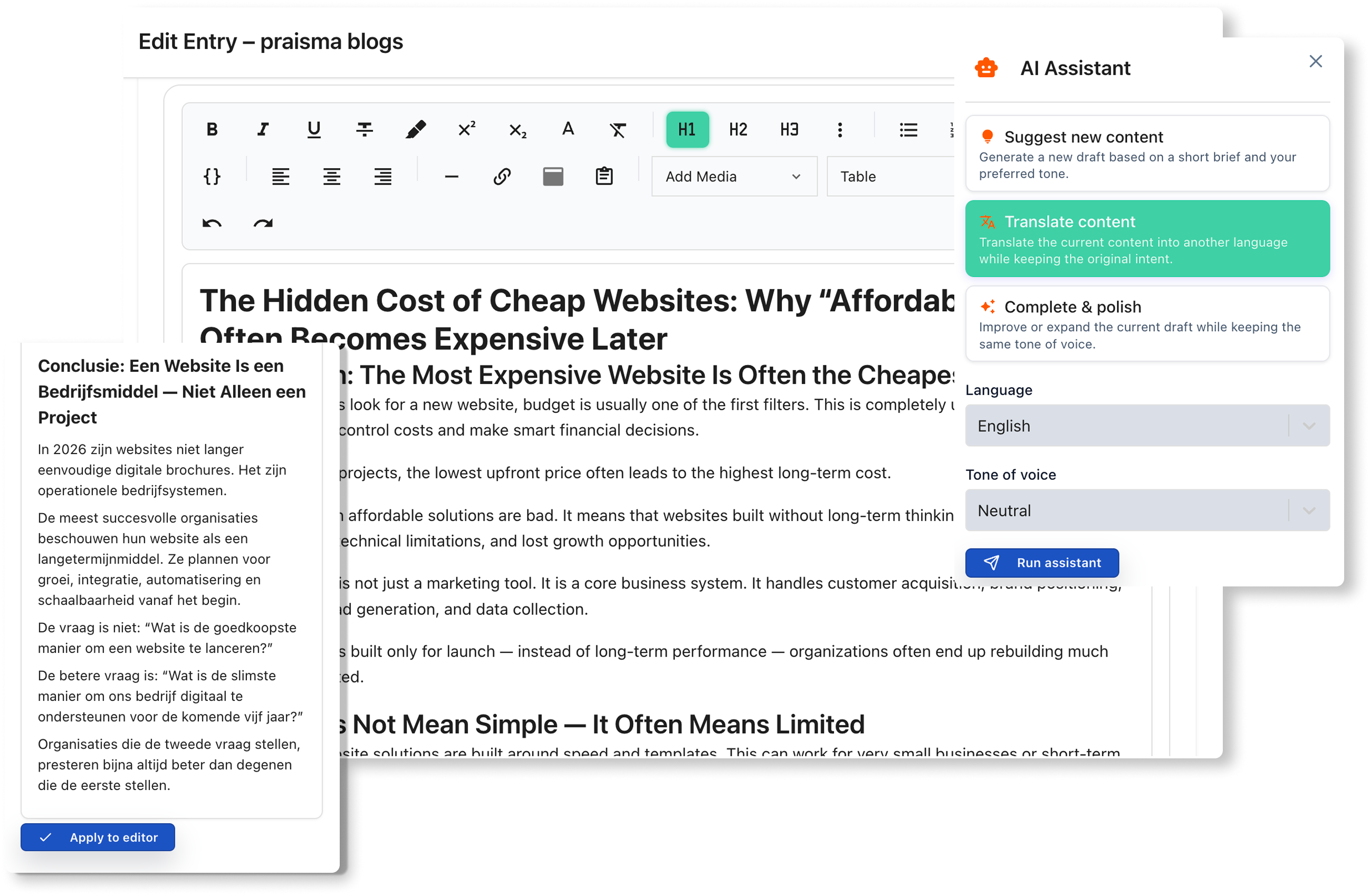Click Apply to editor button
Viewport: 1370px width, 896px height.
pyautogui.click(x=98, y=837)
